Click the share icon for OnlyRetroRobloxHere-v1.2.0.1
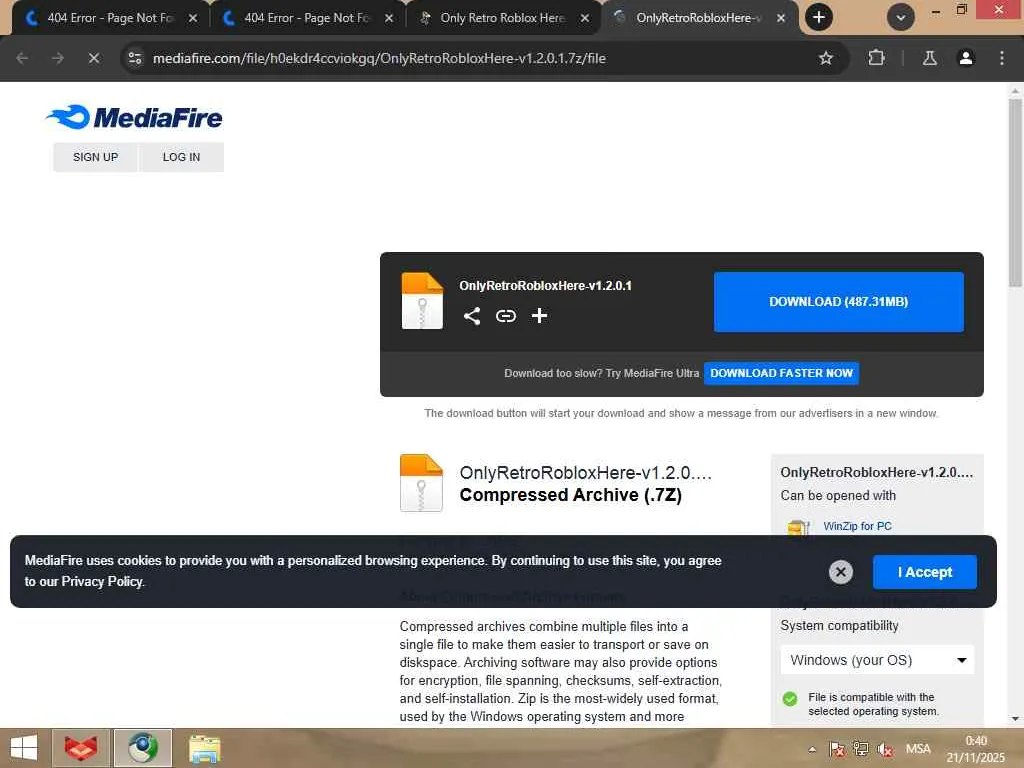Image resolution: width=1024 pixels, height=768 pixels. [472, 316]
